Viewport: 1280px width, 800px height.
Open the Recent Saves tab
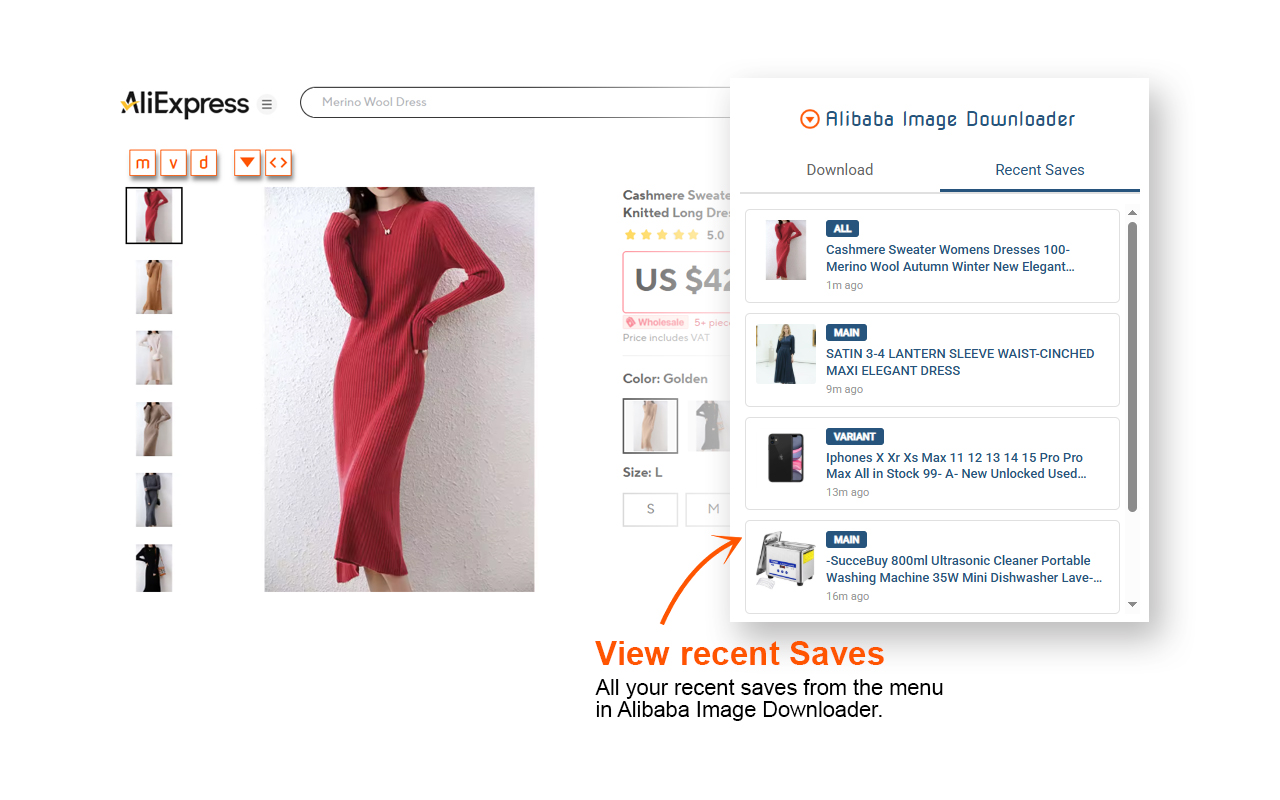[x=1040, y=170]
